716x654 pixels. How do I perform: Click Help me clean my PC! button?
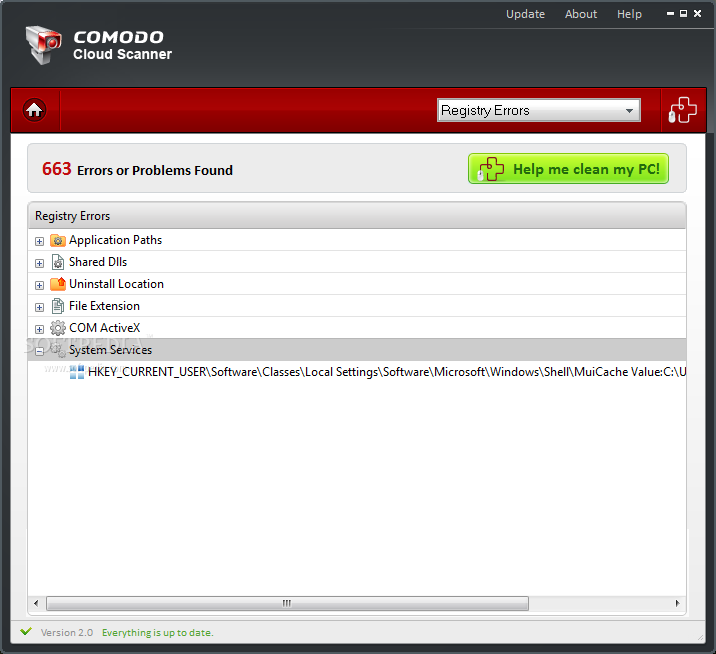(568, 169)
